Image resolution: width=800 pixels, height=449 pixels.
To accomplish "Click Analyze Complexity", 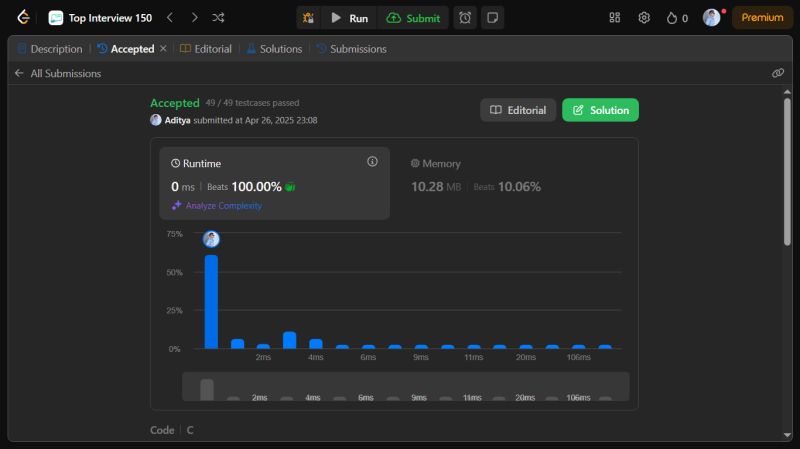I will (217, 206).
